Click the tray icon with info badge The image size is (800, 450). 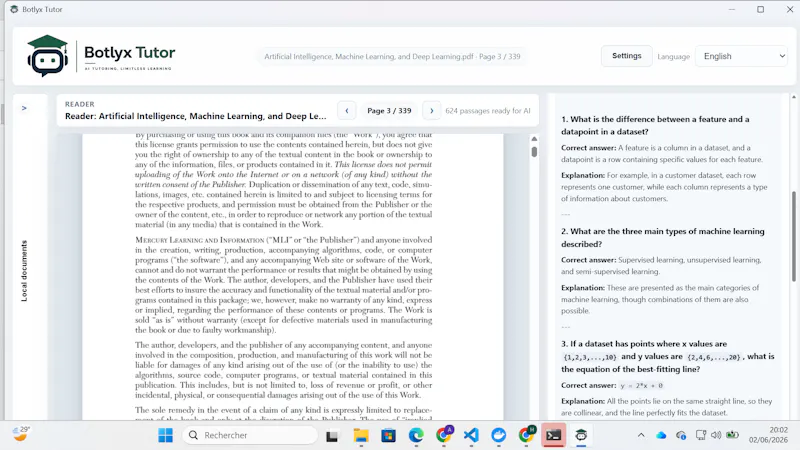[x=681, y=435]
